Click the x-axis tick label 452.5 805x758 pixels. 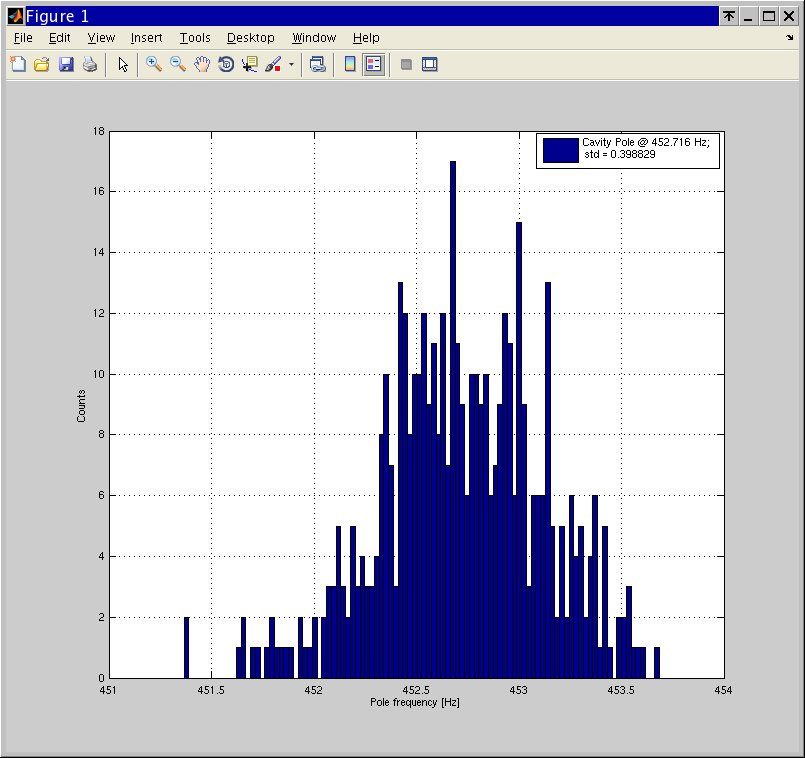point(416,690)
